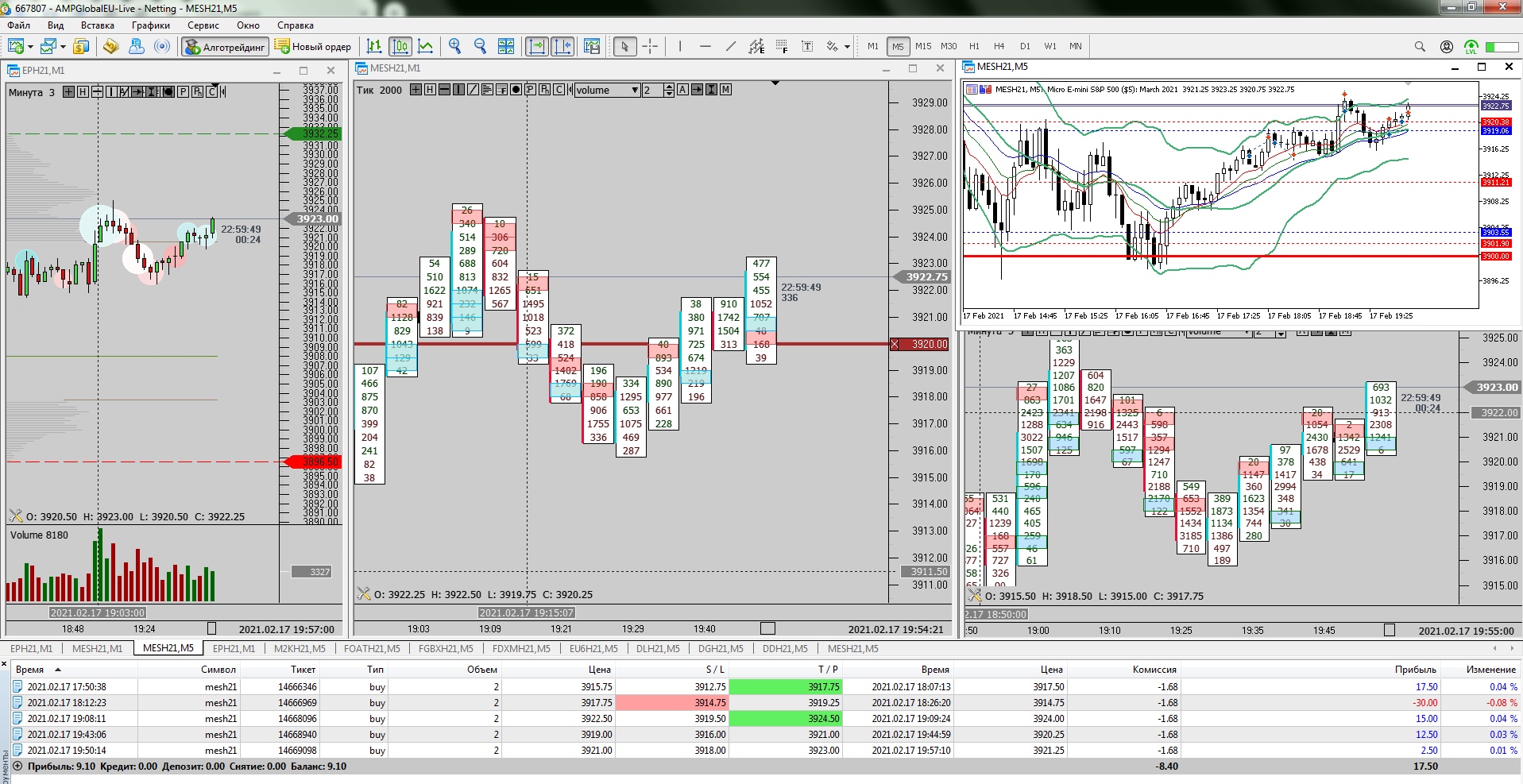Switch chart to candlestick style
This screenshot has width=1523, height=784.
coord(400,46)
